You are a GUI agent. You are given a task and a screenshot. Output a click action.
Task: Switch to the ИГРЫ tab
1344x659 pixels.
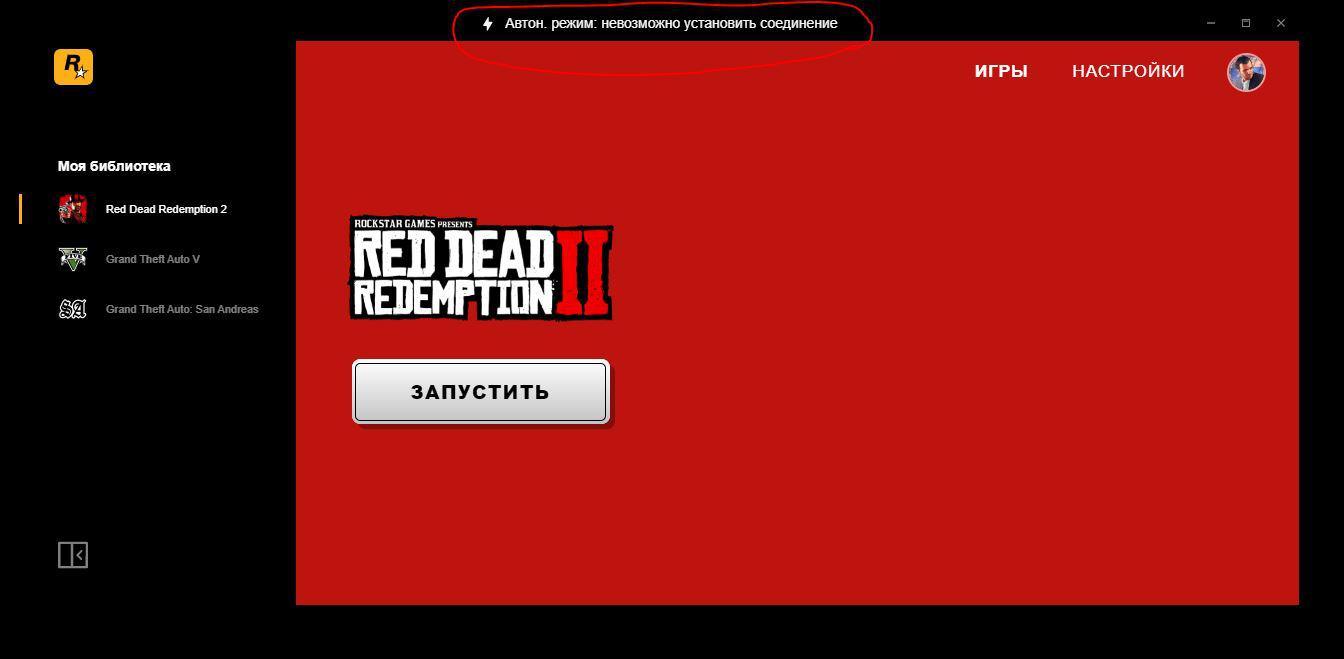coord(1001,71)
